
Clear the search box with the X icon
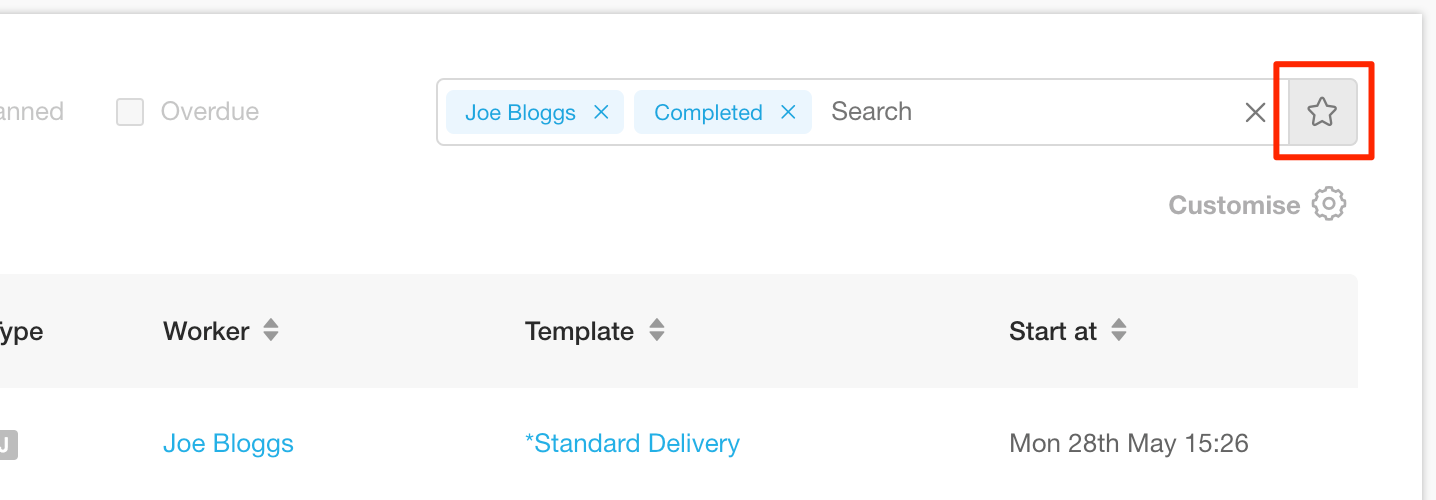1255,113
